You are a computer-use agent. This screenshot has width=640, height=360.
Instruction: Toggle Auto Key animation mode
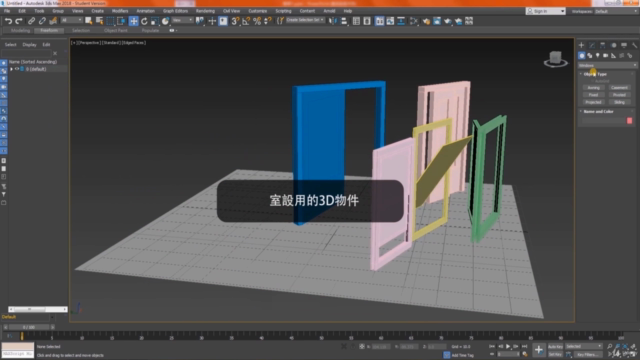pyautogui.click(x=555, y=347)
